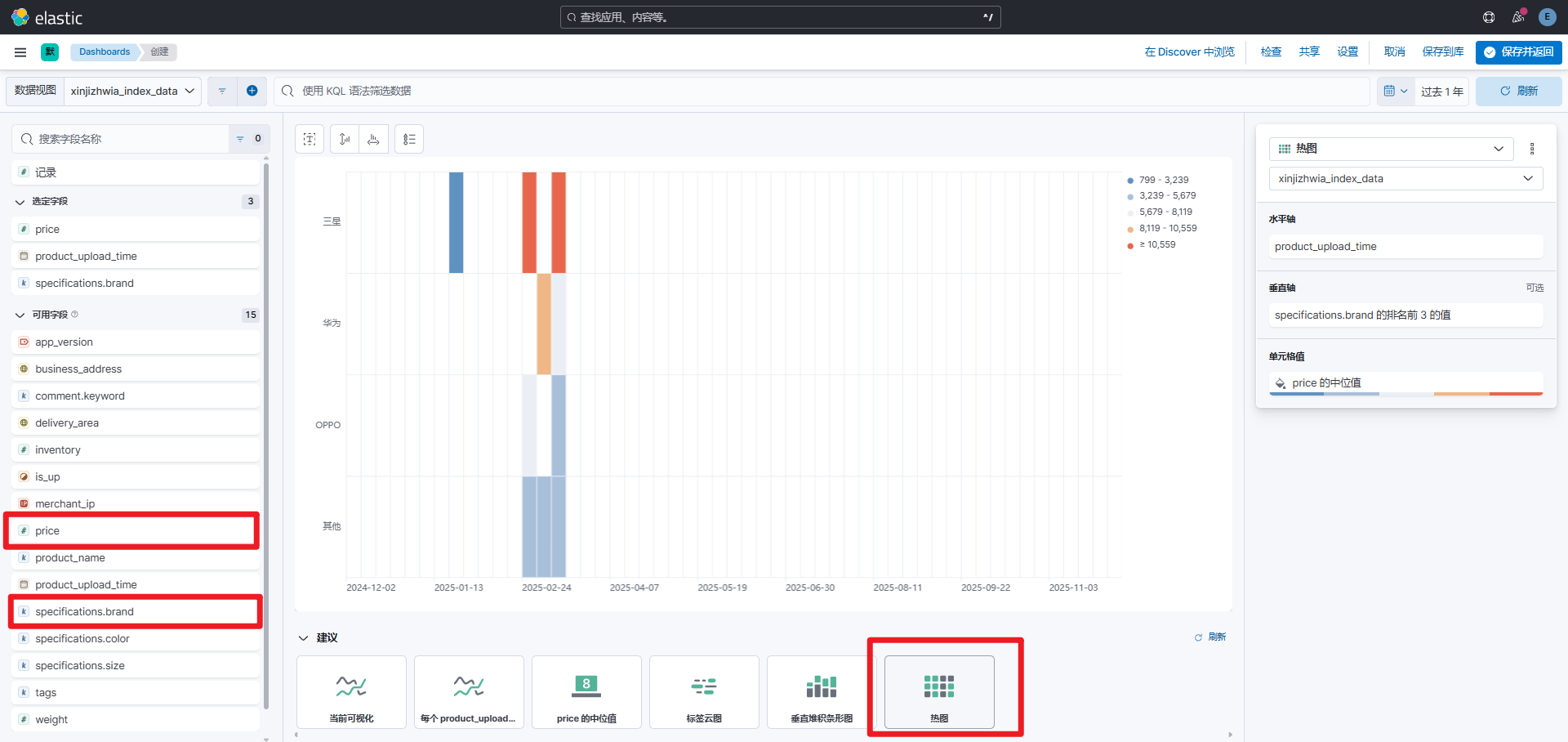
Task: Select the 当前可视化 suggestion
Action: (351, 691)
